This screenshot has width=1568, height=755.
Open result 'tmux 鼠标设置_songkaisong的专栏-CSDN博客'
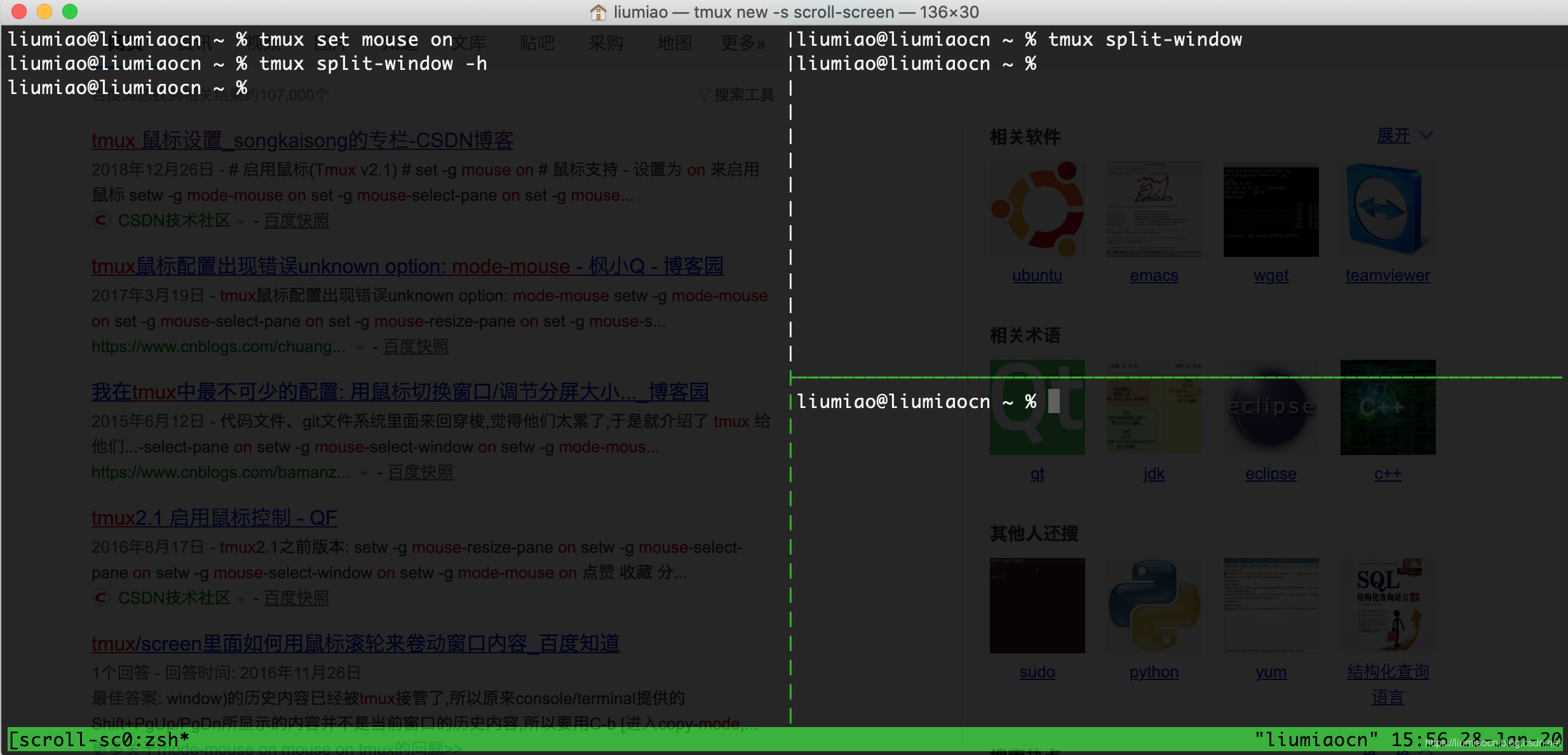(302, 140)
